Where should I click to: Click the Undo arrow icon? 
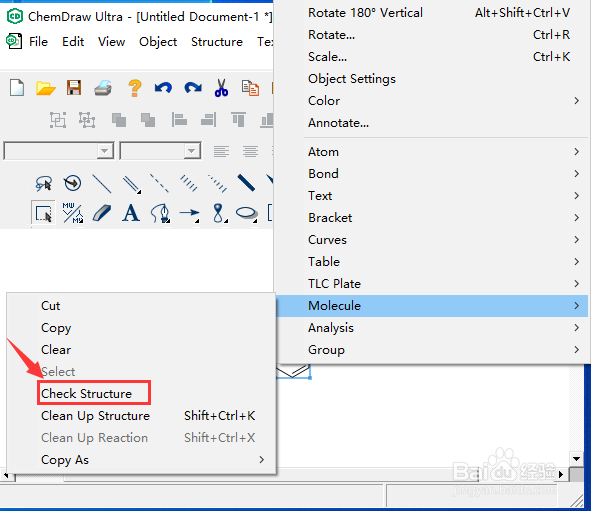[x=163, y=88]
